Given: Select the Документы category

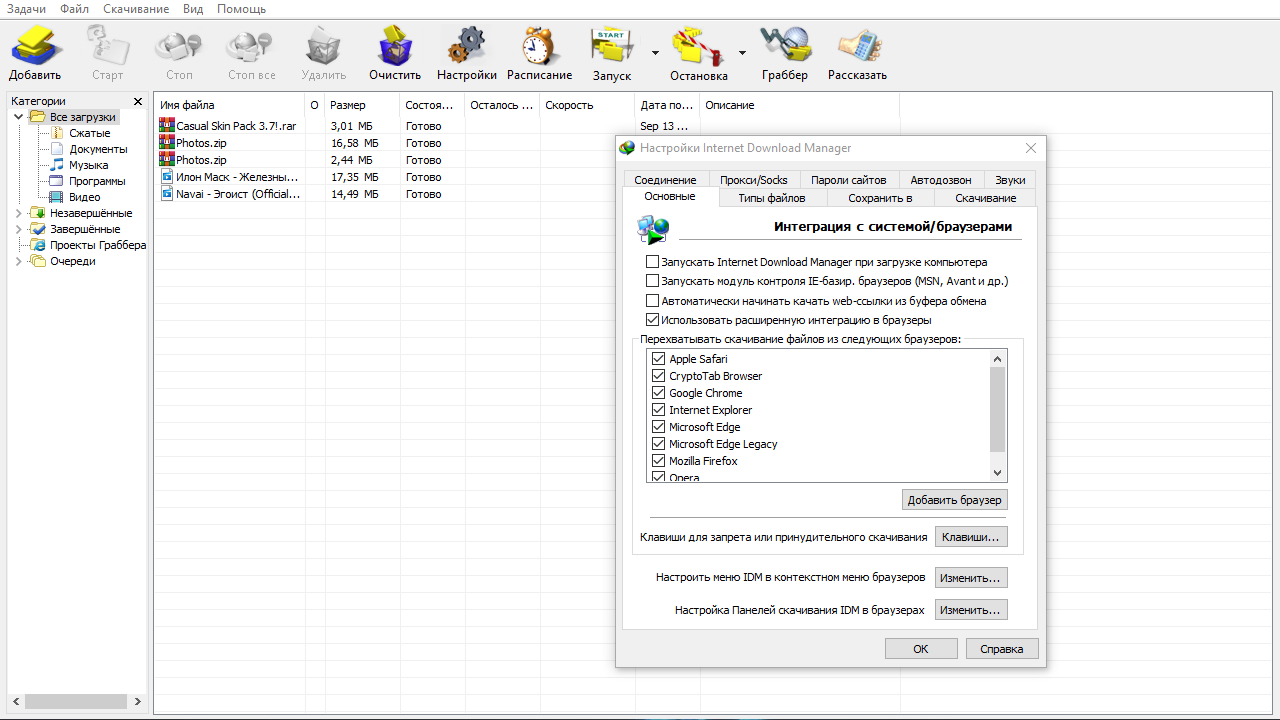Looking at the screenshot, I should tap(88, 149).
